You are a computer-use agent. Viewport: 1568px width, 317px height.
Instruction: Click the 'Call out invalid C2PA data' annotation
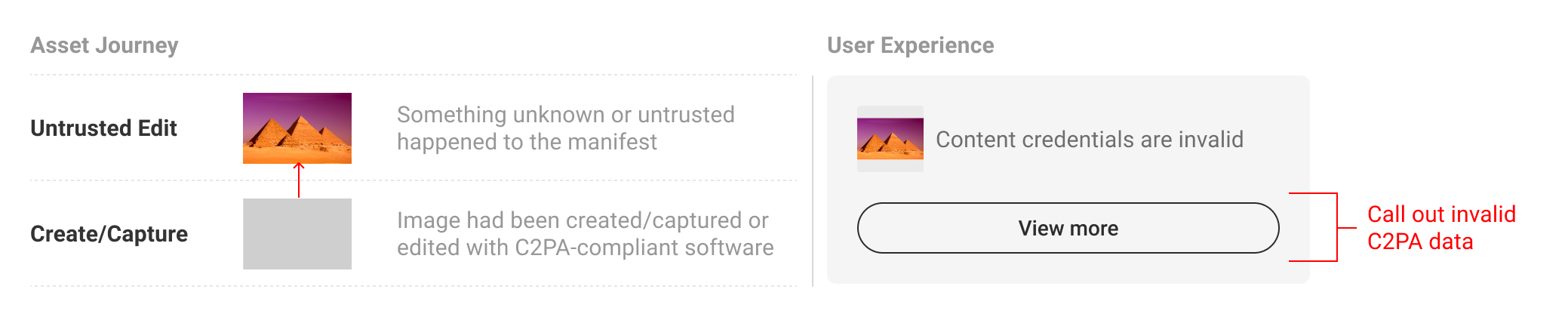[1441, 228]
